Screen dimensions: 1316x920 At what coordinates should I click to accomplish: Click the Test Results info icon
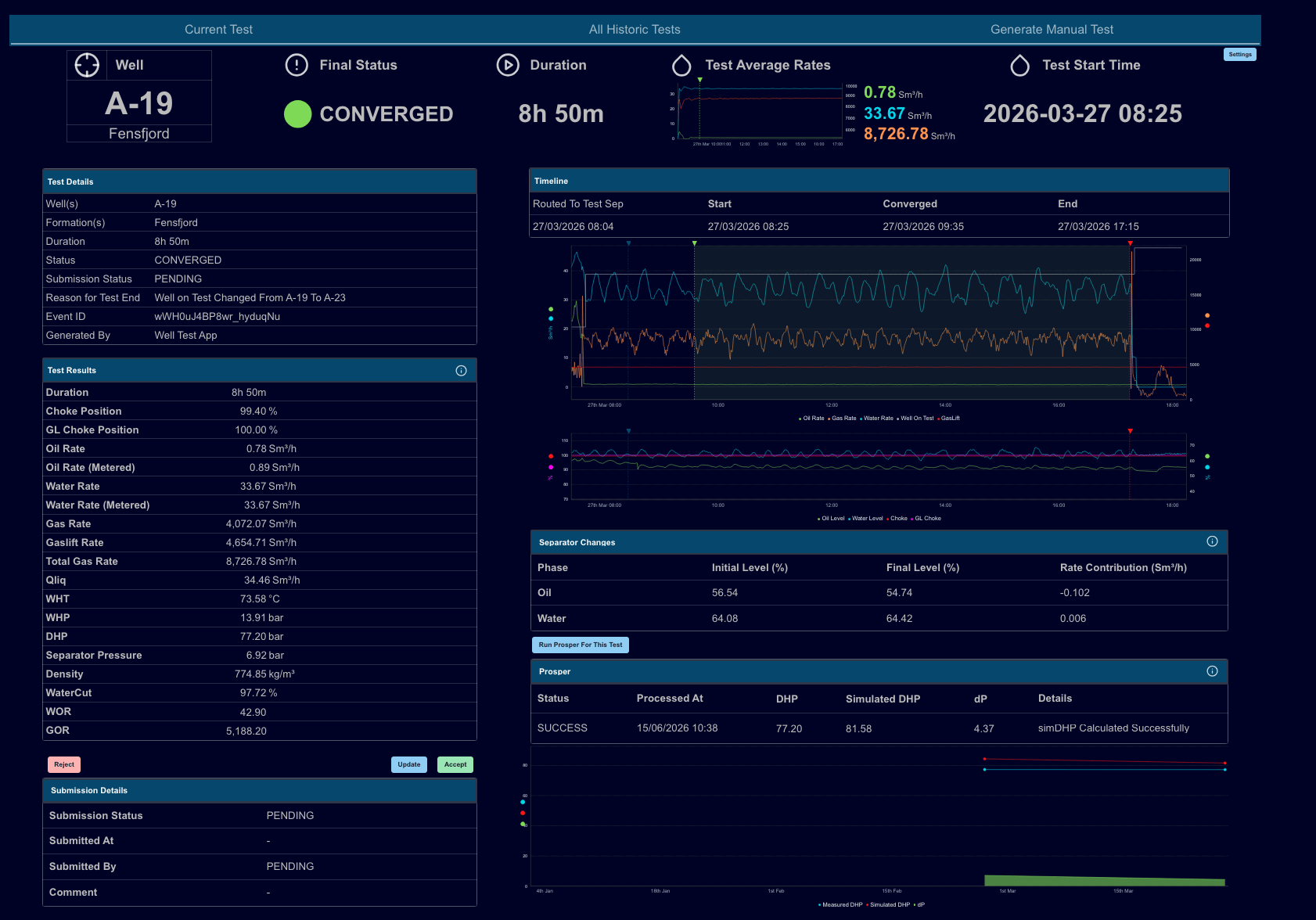pyautogui.click(x=461, y=371)
